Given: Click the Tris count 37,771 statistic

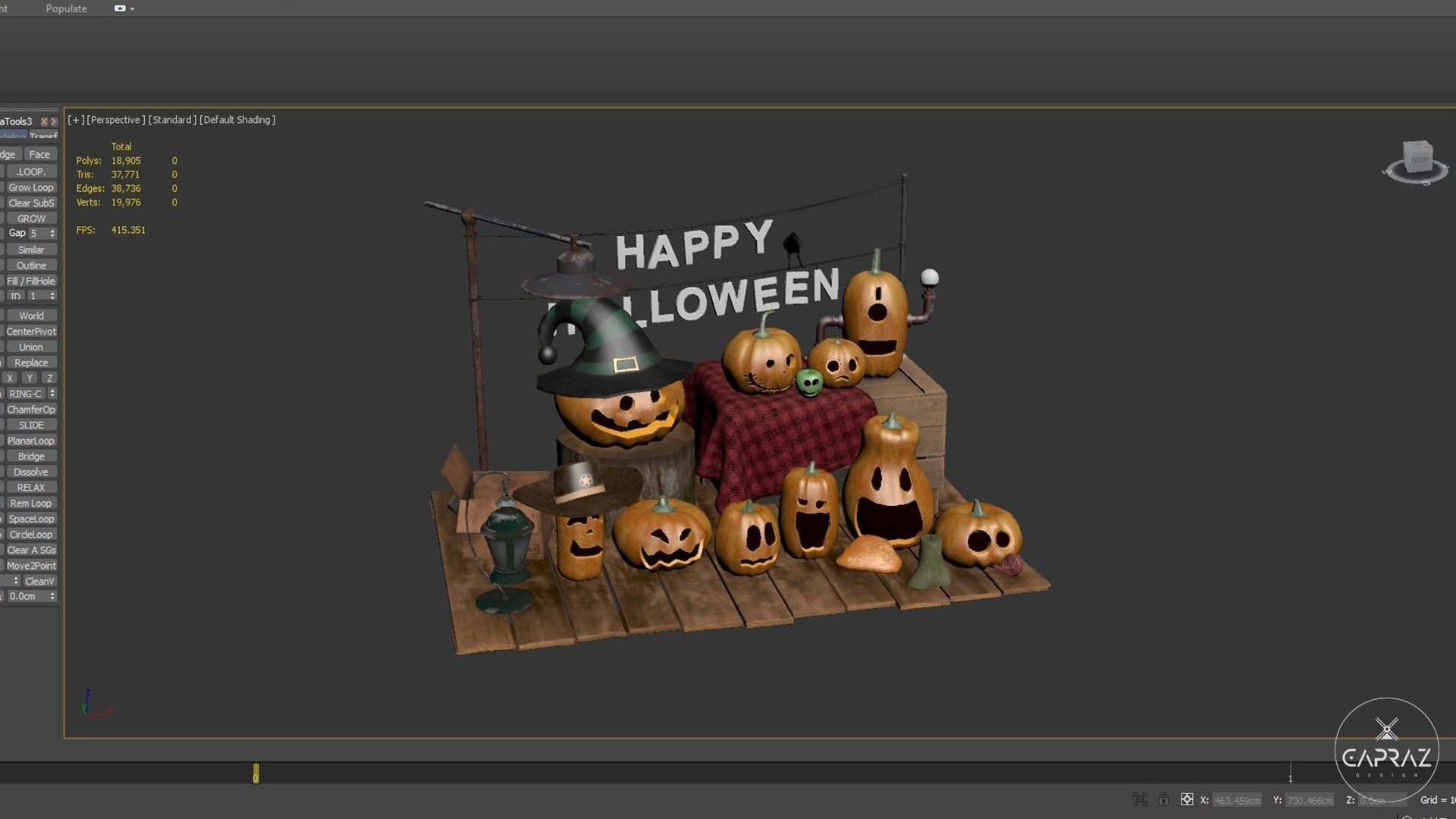Looking at the screenshot, I should 126,174.
